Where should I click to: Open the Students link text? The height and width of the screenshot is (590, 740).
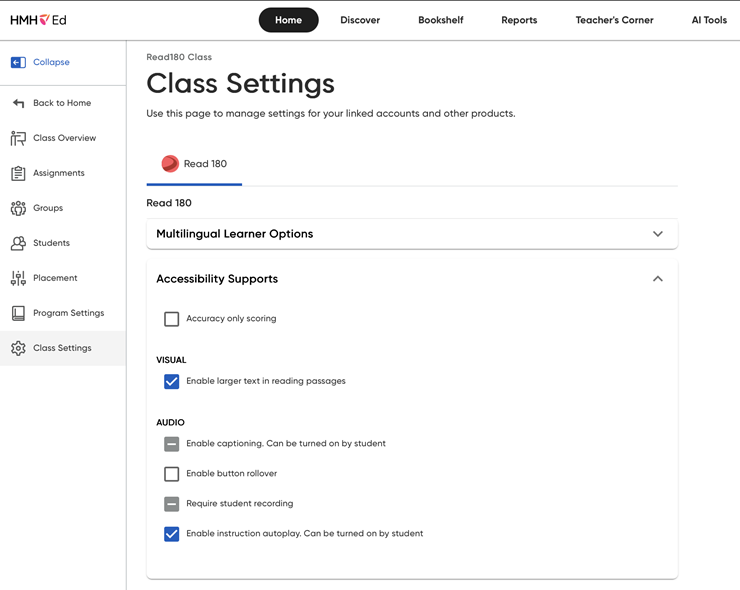(x=51, y=243)
